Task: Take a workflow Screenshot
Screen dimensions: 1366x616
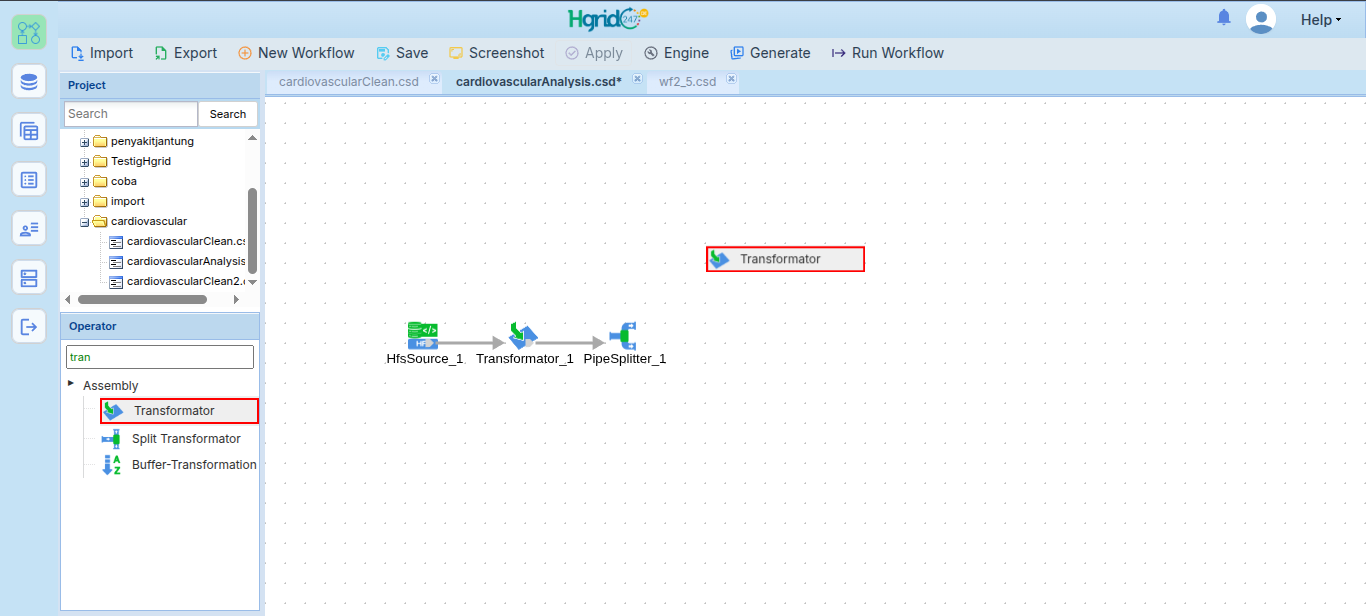Action: tap(497, 53)
